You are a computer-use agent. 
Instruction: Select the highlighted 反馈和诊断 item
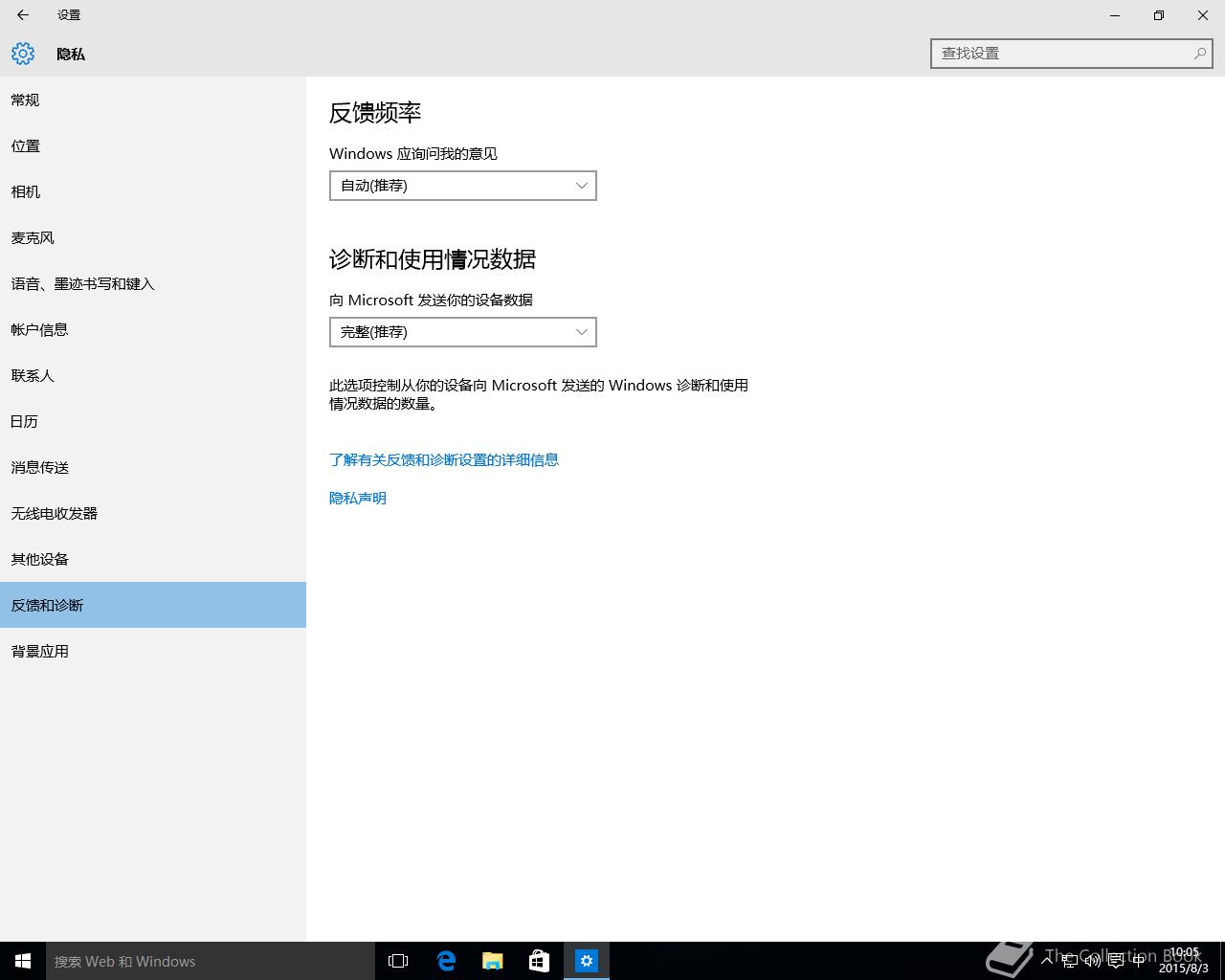coord(153,605)
